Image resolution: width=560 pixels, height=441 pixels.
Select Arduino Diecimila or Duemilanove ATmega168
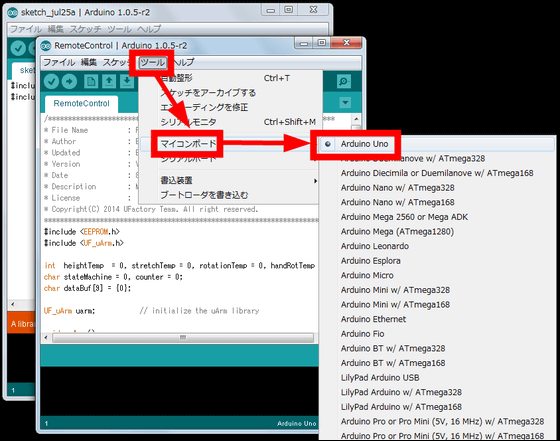coord(437,173)
